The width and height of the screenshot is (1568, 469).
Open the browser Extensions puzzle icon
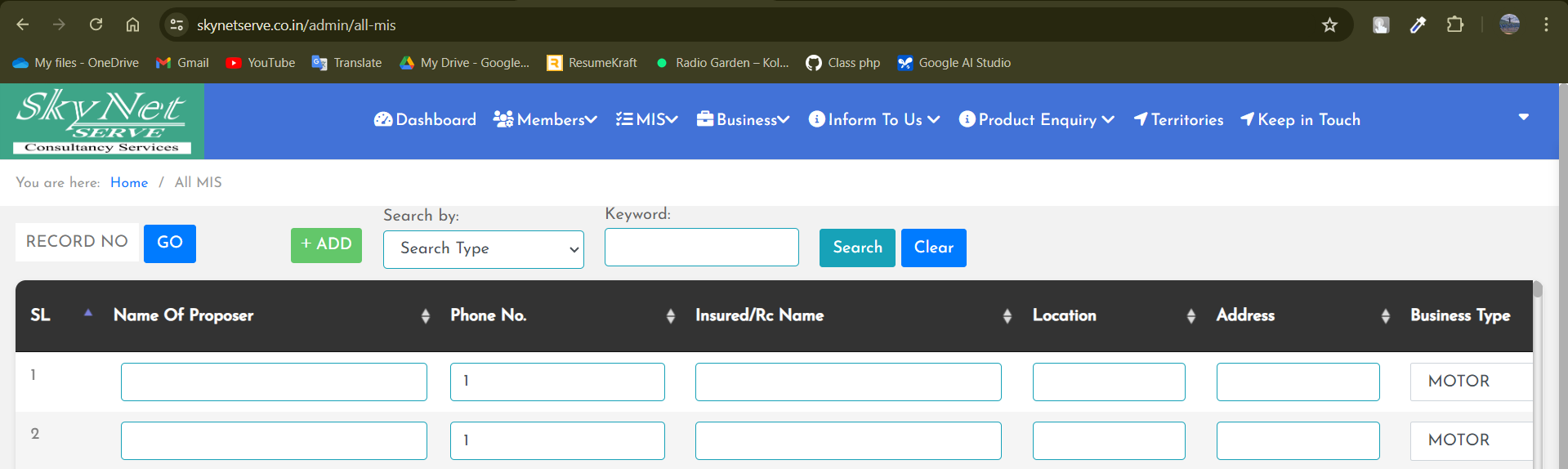[x=1454, y=25]
